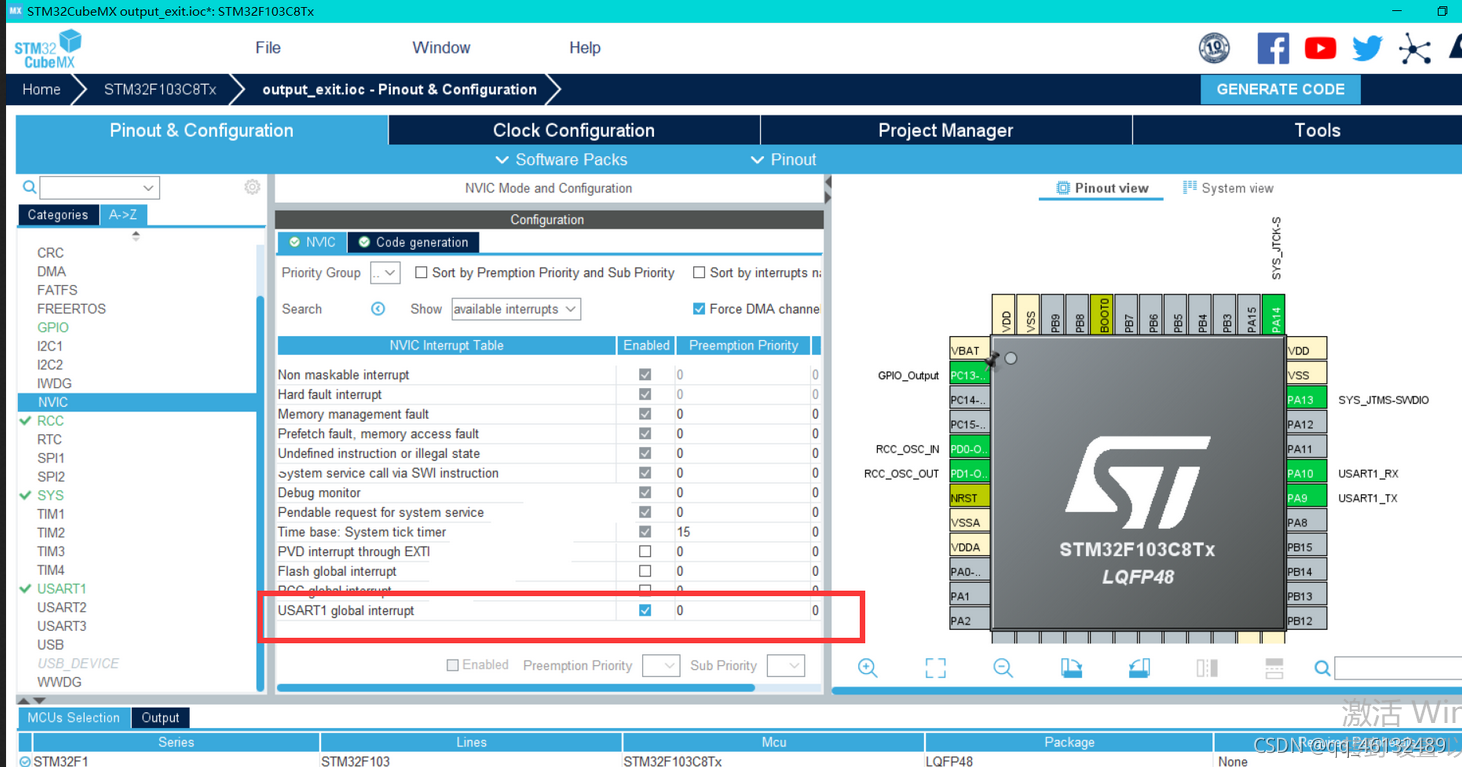The image size is (1462, 767).
Task: Open the Priority Group dropdown
Action: pyautogui.click(x=385, y=272)
